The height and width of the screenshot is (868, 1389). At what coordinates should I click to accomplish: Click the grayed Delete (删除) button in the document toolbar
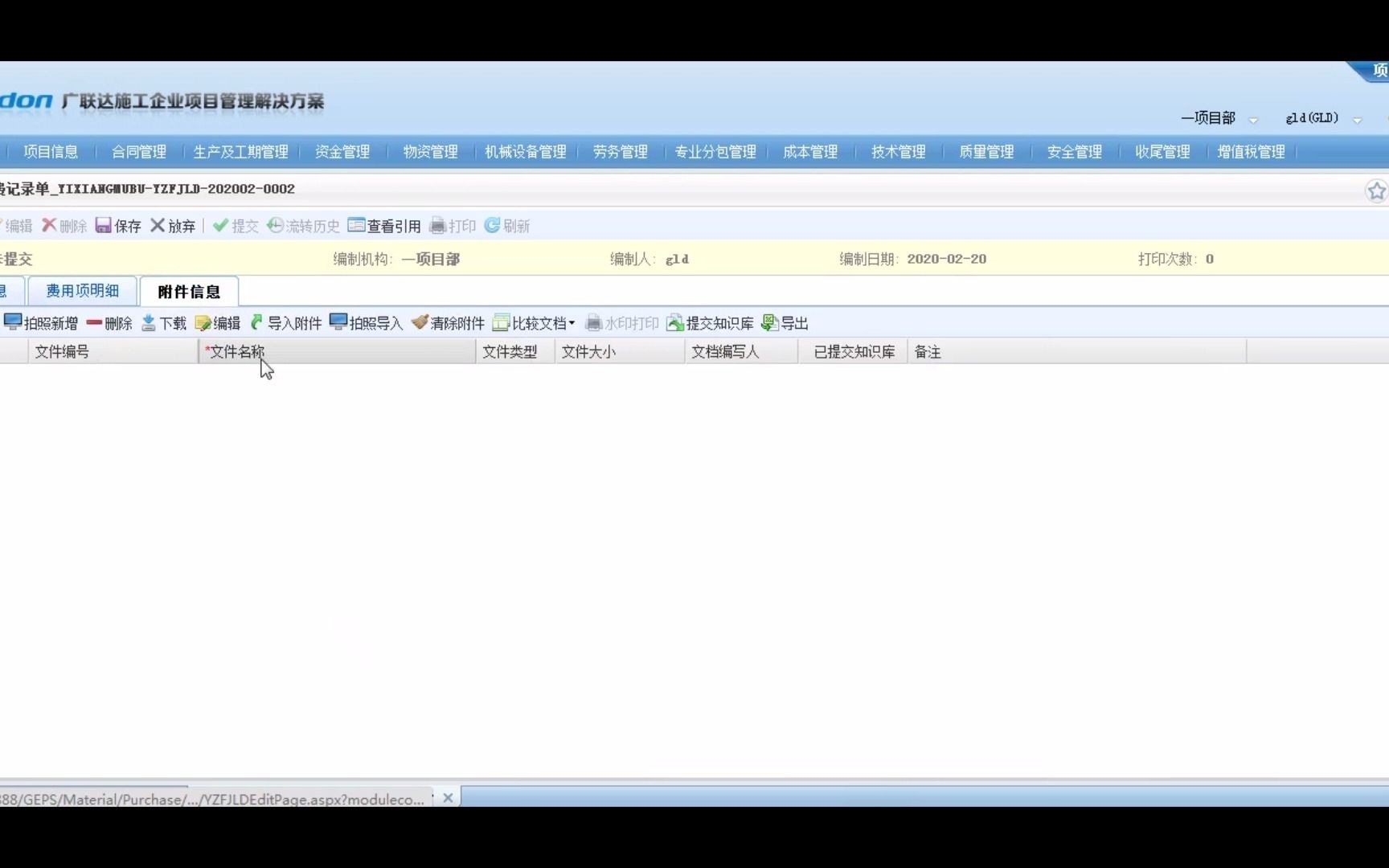click(64, 226)
